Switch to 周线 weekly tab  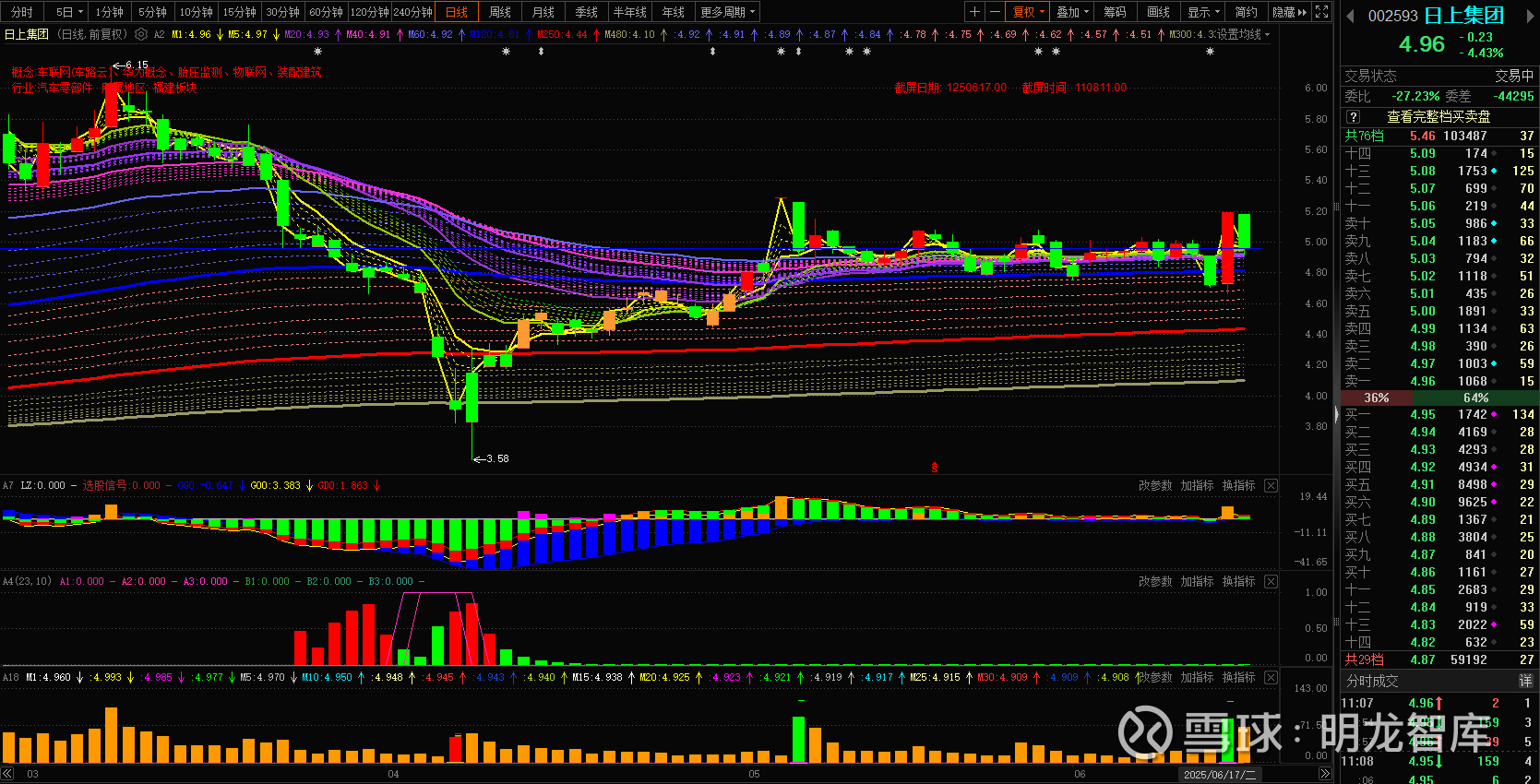click(x=499, y=12)
